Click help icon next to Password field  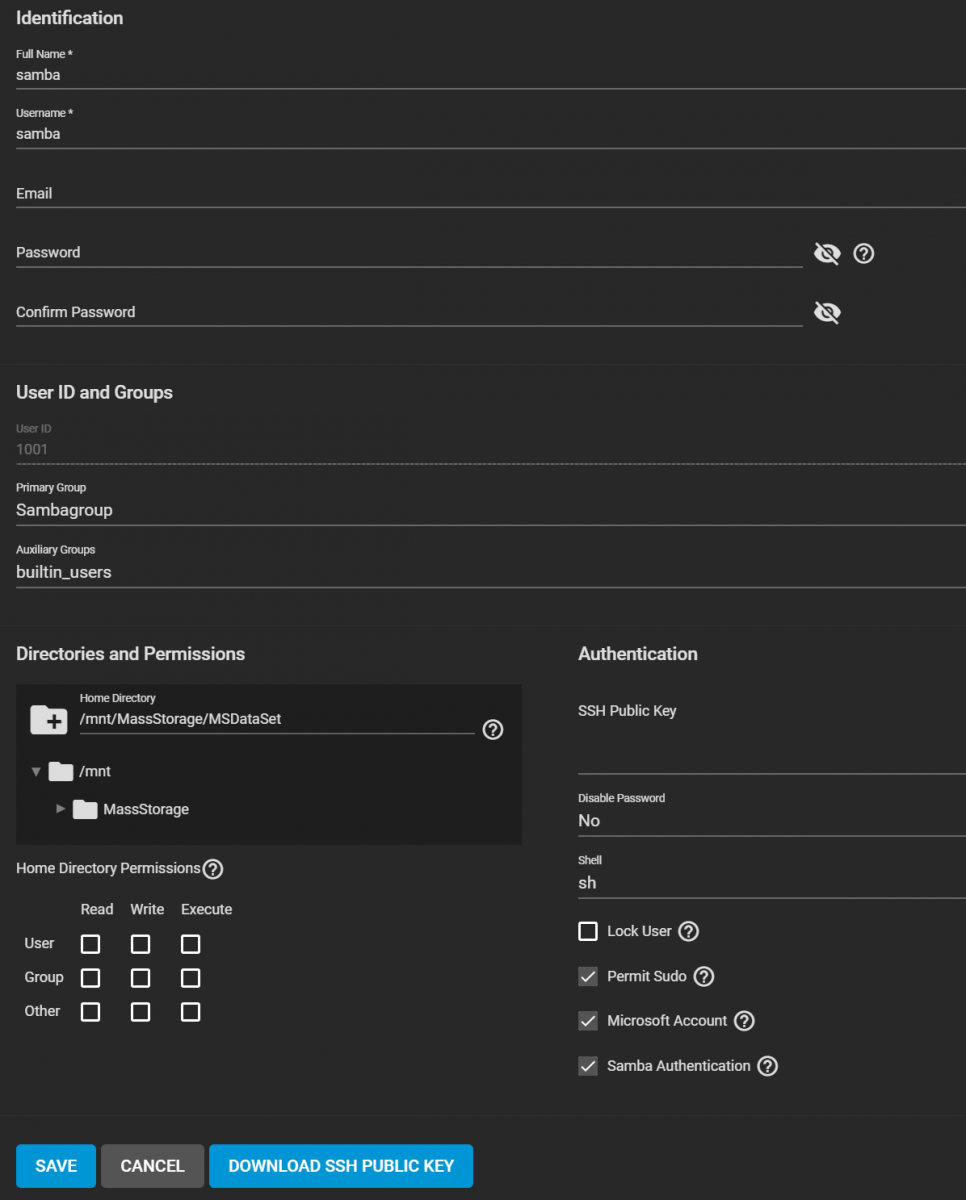(x=864, y=254)
